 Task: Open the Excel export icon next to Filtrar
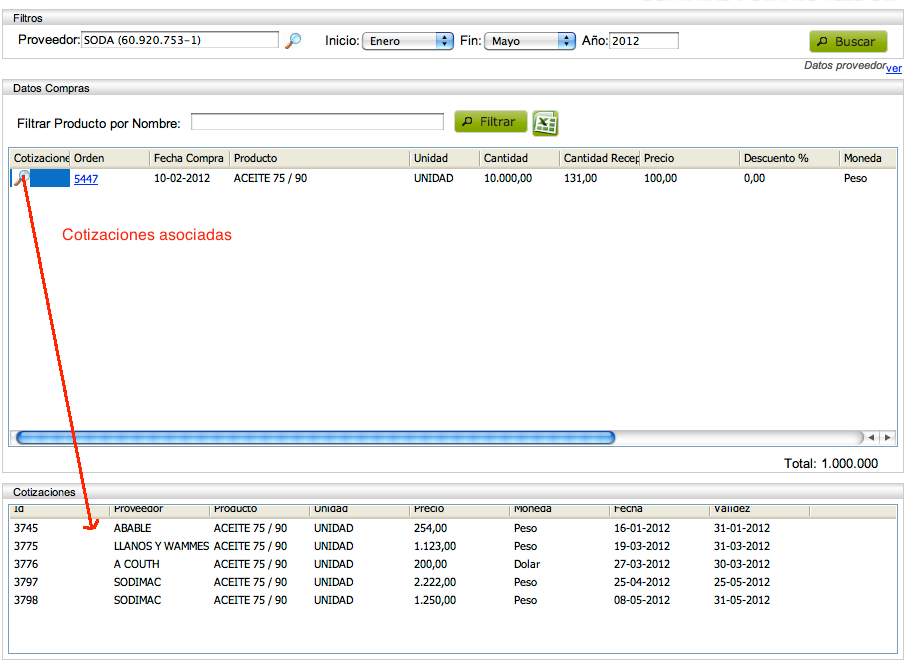(545, 122)
